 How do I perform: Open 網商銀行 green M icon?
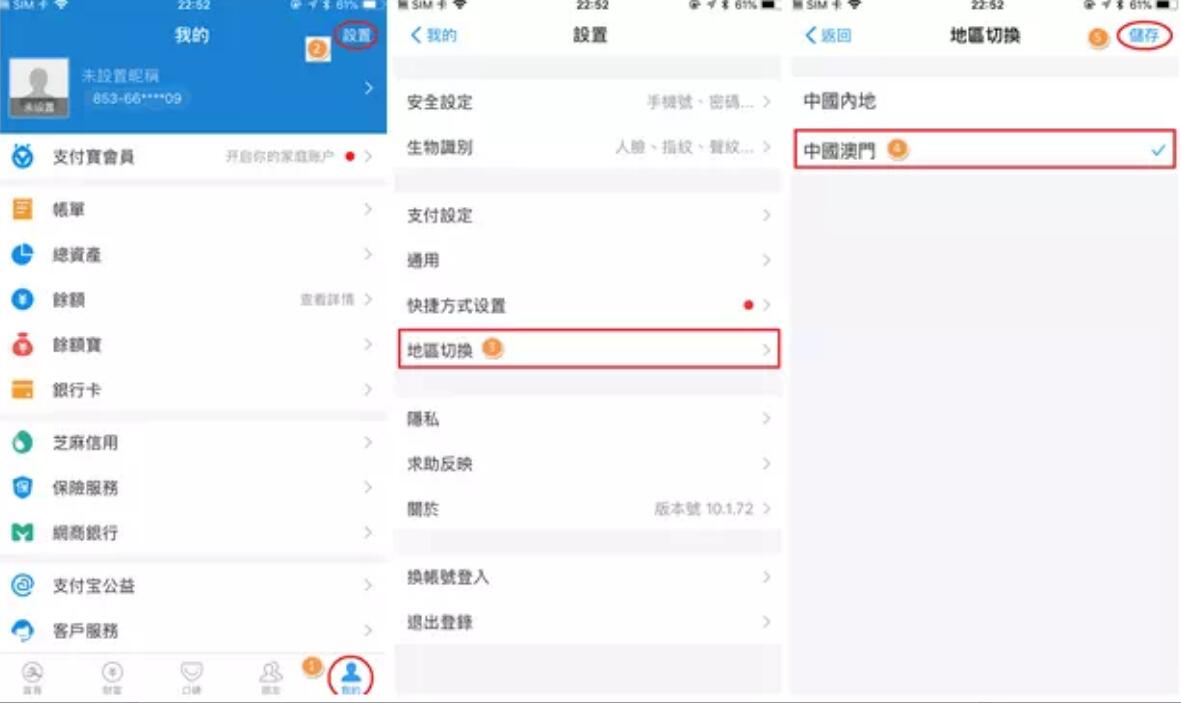pos(23,533)
